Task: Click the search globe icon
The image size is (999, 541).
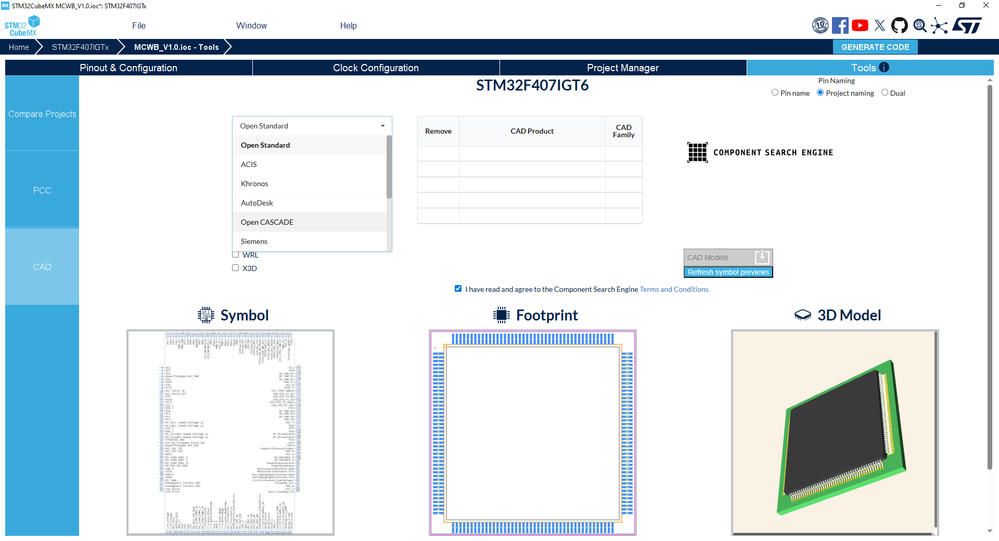Action: pyautogui.click(x=919, y=25)
